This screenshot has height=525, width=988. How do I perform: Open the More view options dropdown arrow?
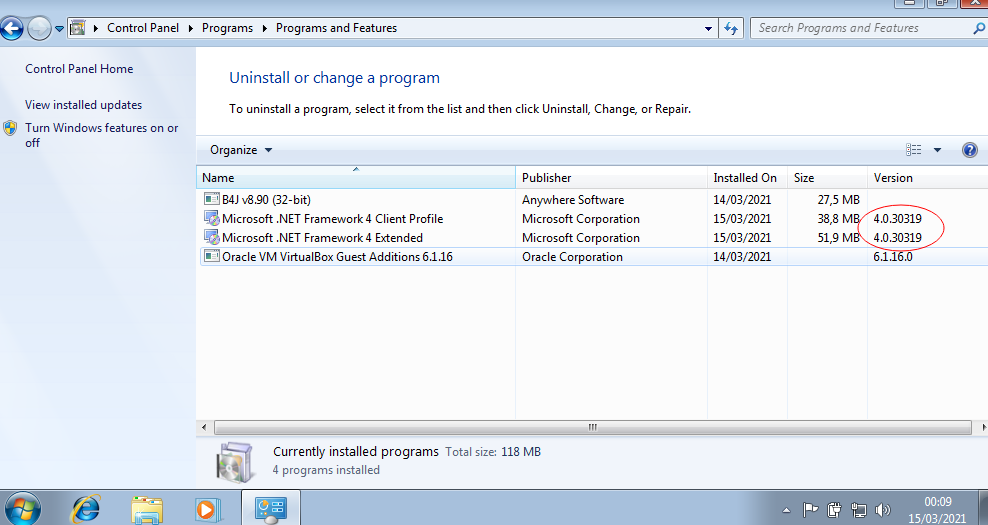tap(937, 150)
